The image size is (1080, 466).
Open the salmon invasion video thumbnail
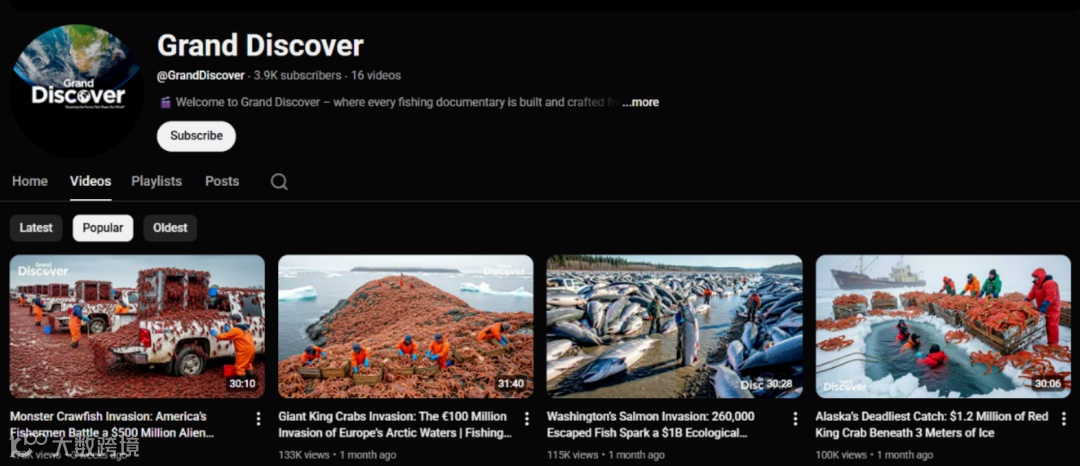click(674, 326)
